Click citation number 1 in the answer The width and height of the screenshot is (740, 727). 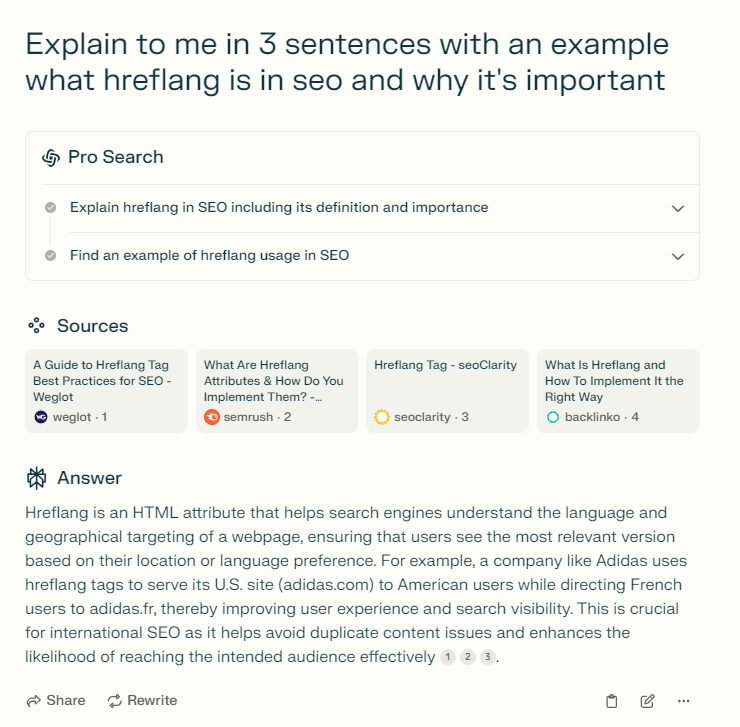[448, 657]
